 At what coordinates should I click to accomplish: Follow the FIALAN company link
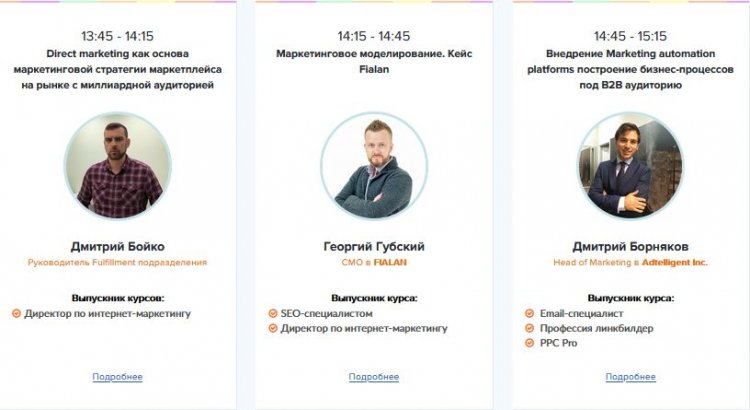click(x=390, y=262)
